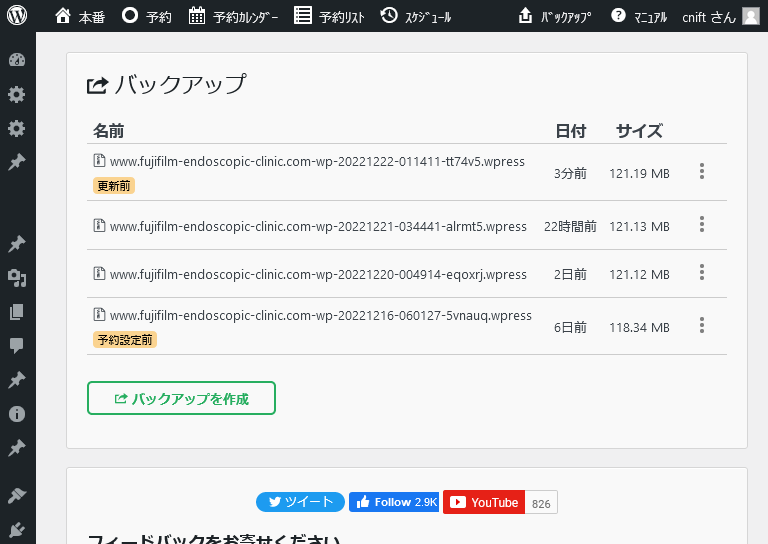The width and height of the screenshot is (768, 544).
Task: Click the 6日前 date cell
Action: click(x=570, y=327)
